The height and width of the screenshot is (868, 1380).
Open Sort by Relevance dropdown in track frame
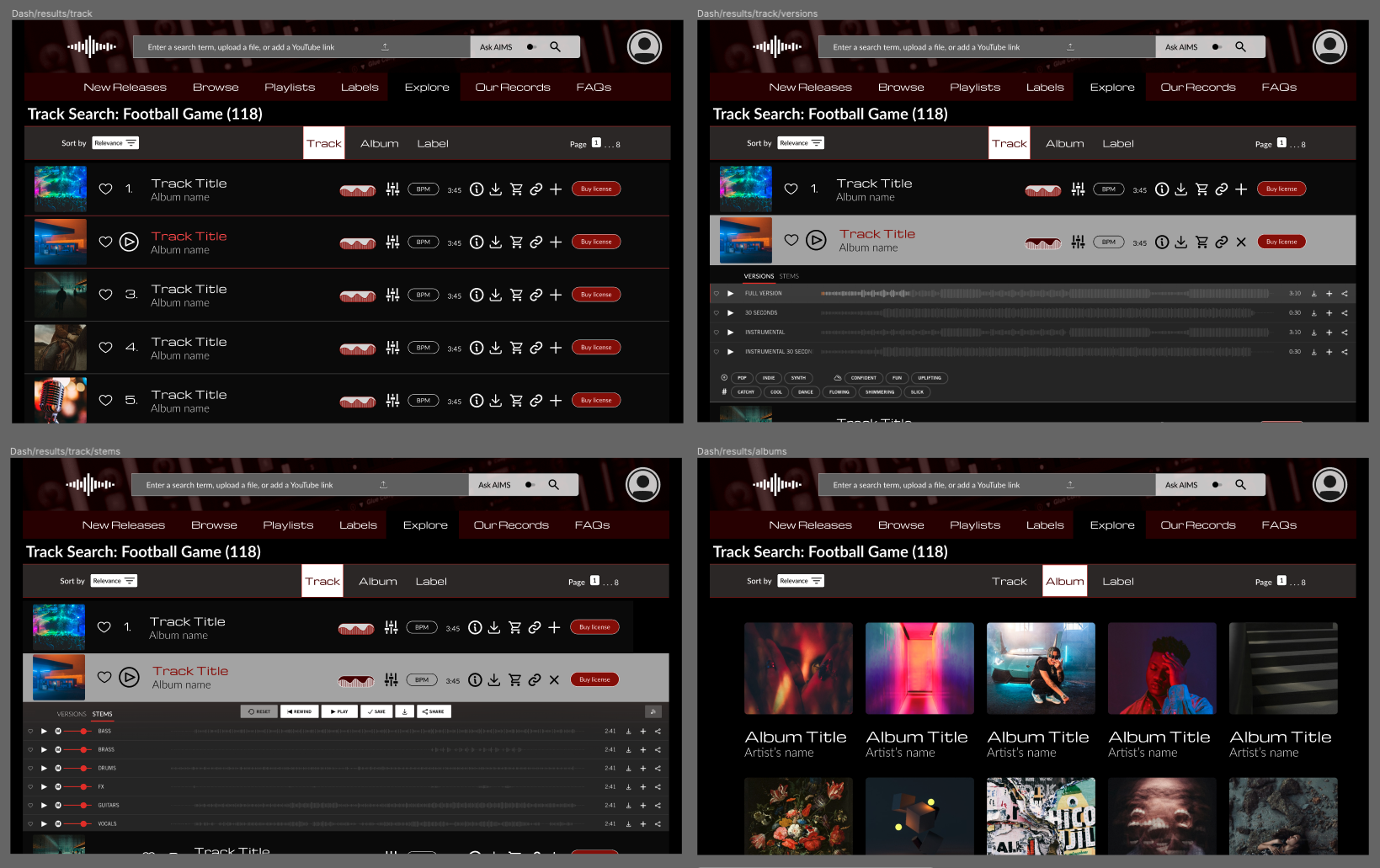click(115, 143)
